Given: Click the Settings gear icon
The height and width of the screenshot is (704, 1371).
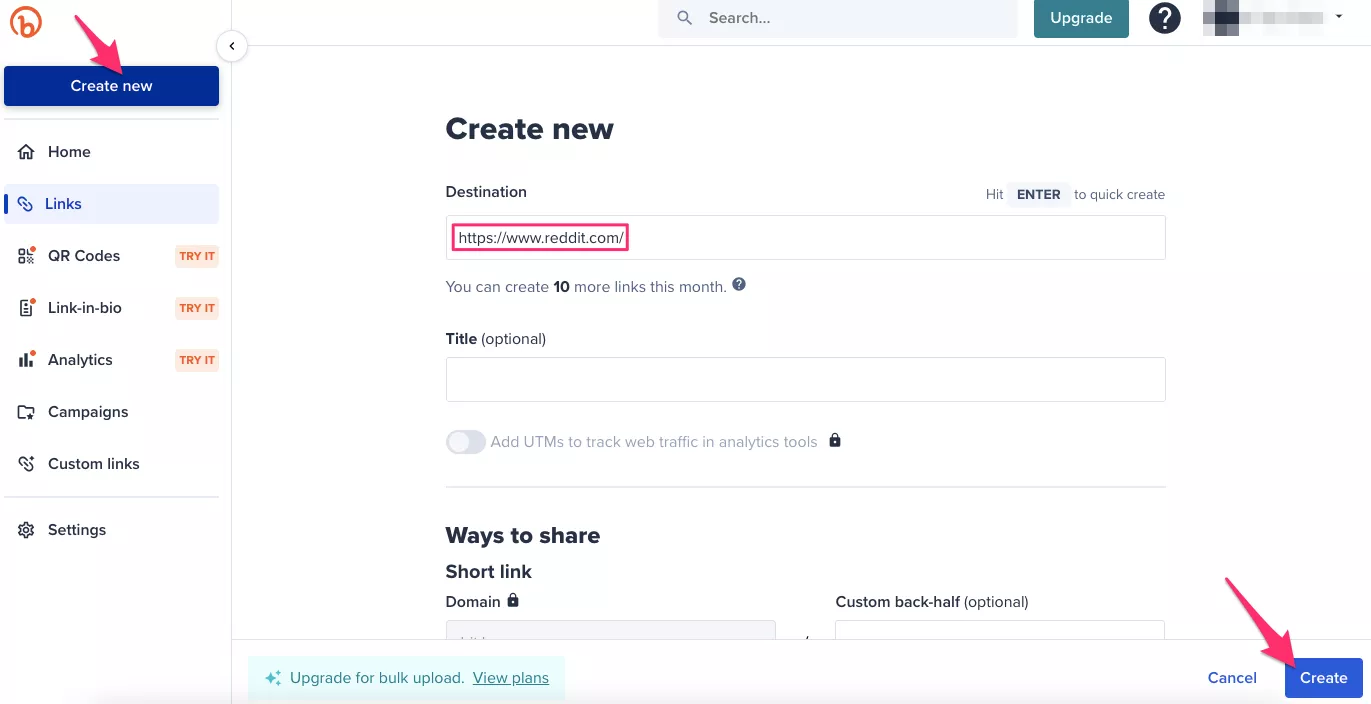Looking at the screenshot, I should 27,530.
